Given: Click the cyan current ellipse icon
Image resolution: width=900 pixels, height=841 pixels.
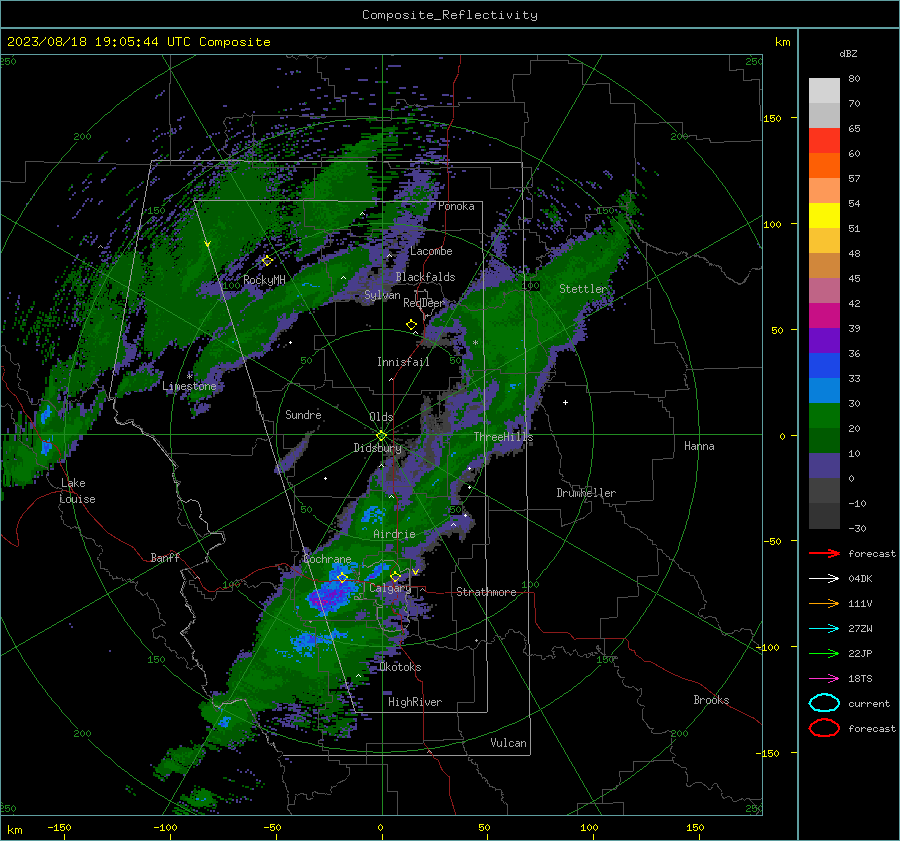Looking at the screenshot, I should click(x=824, y=703).
